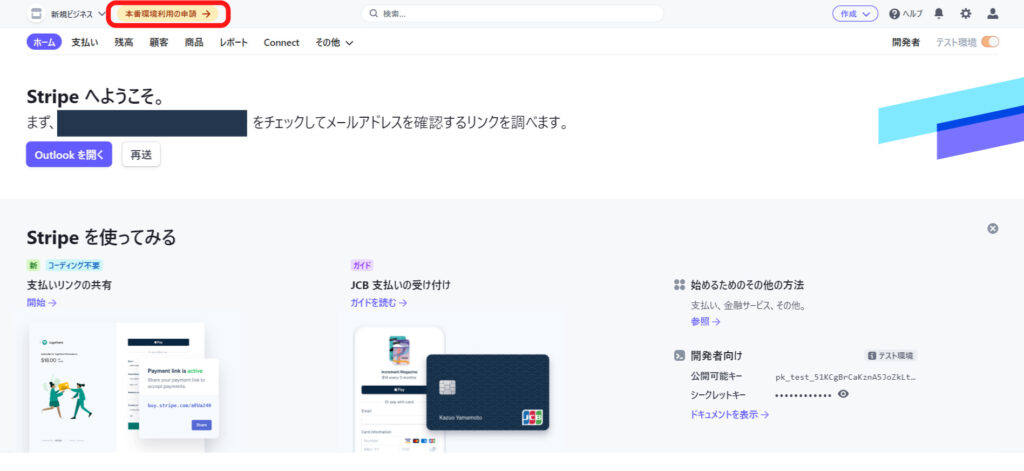Viewport: 1024px width, 471px height.
Task: Open 開発者 developer section
Action: tap(906, 42)
